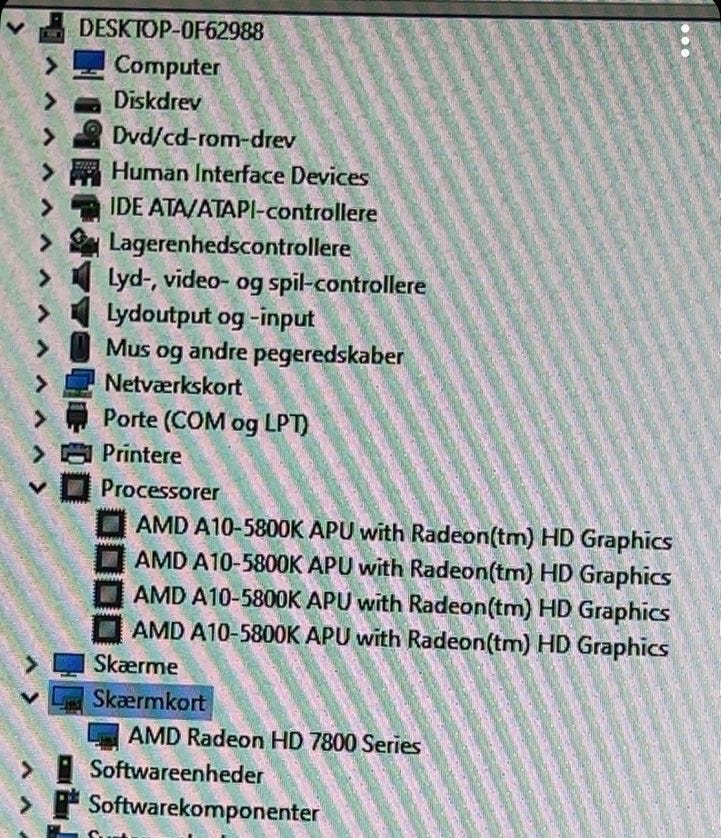Click the IDE ATA/ATAPI-controllere icon
Screen dimensions: 721x838
tap(86, 208)
